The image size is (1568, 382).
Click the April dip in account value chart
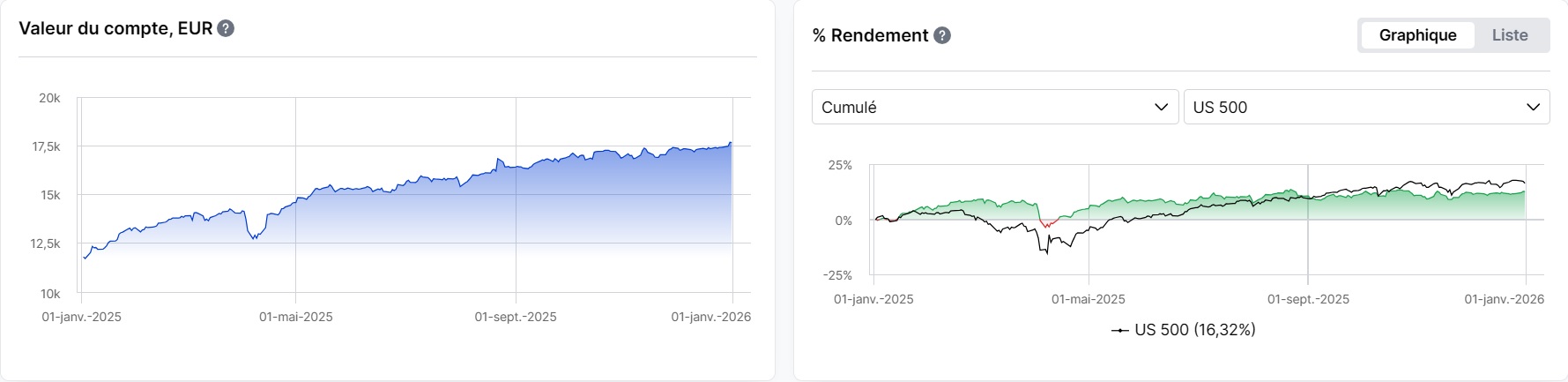click(254, 236)
